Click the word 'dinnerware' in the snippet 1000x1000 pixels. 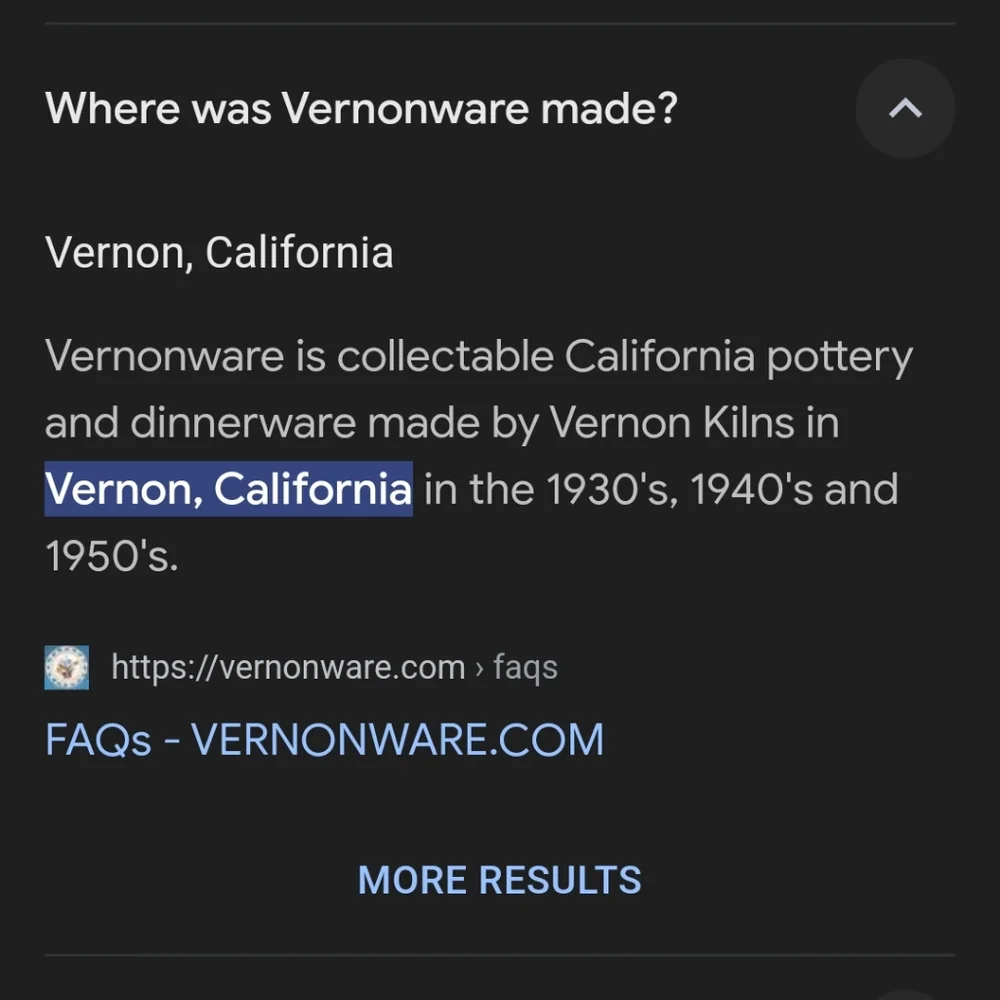242,422
